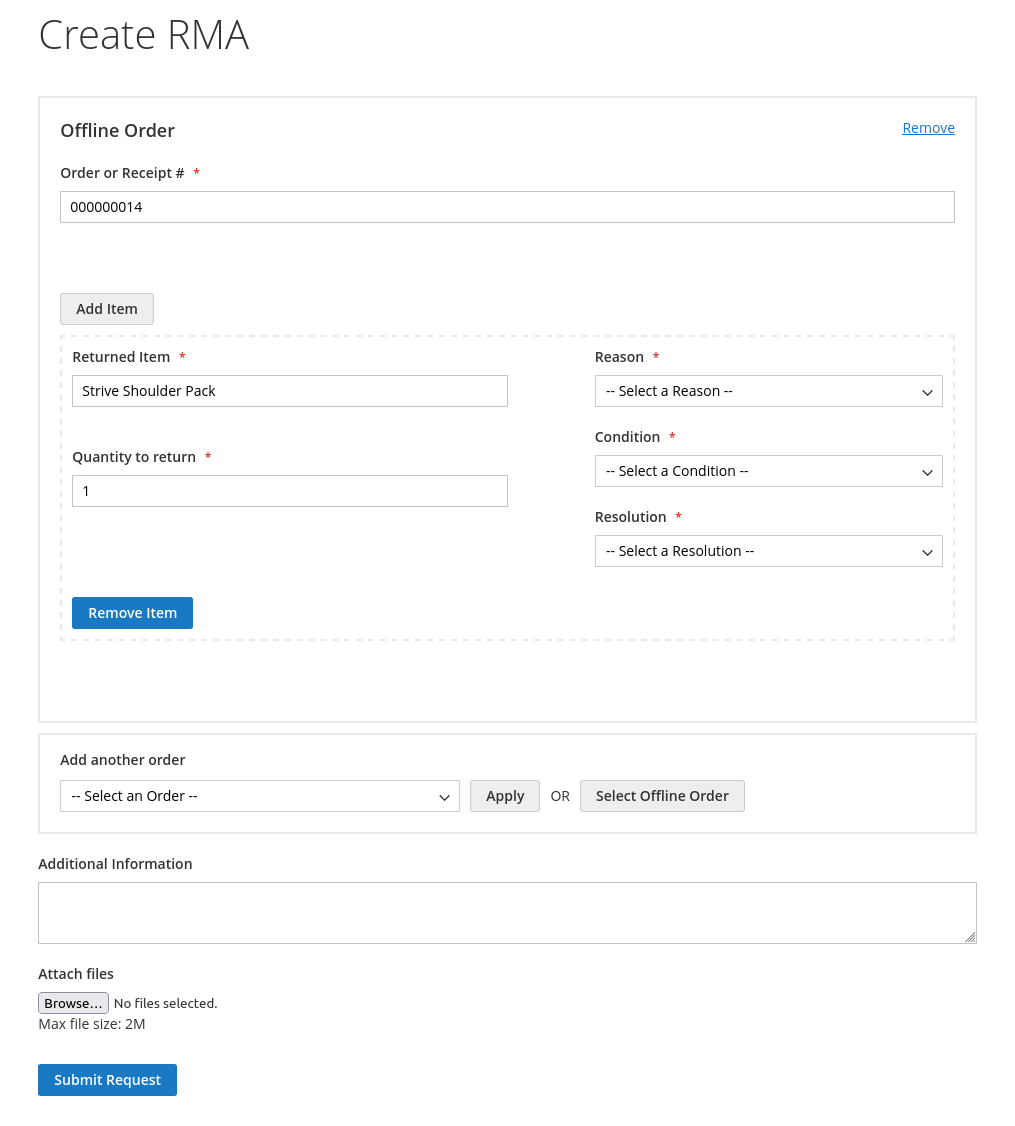Click the Quantity to return field
Image resolution: width=1015 pixels, height=1126 pixels.
(289, 490)
